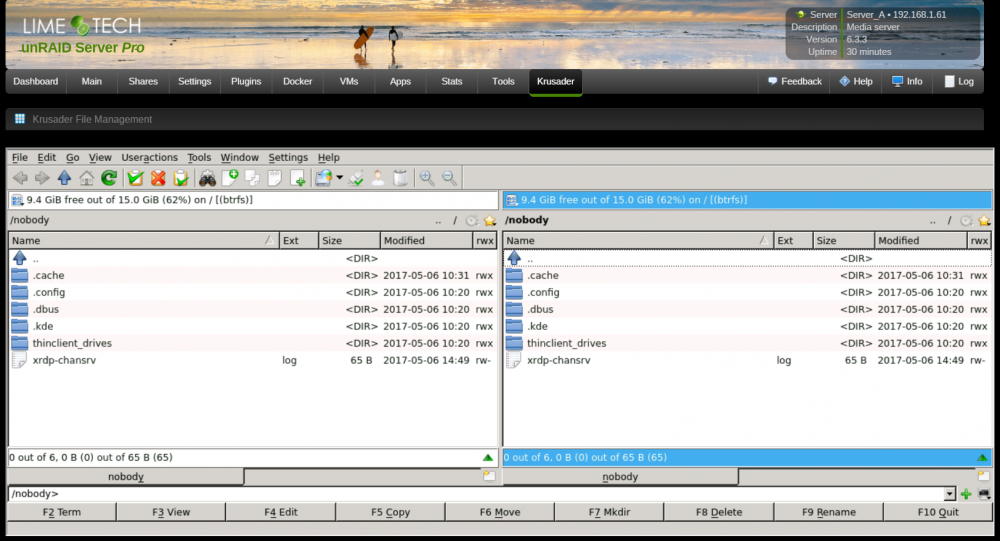Screen dimensions: 1000x541
Task: Sort right panel by Modified column header
Action: click(920, 241)
